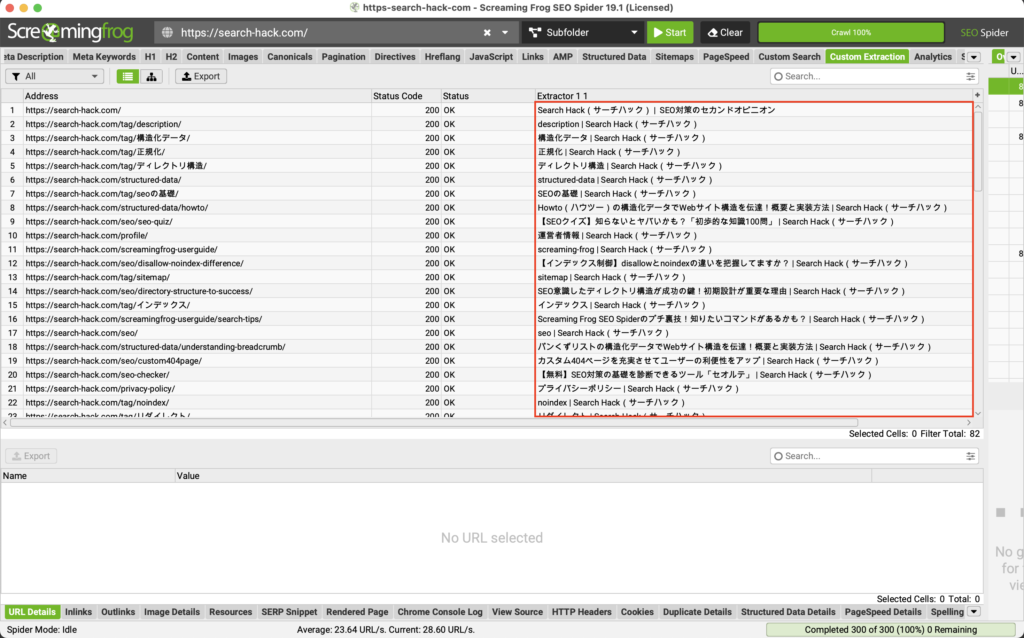Go to the Images tab
Viewport: 1024px width, 638px height.
pyautogui.click(x=243, y=57)
